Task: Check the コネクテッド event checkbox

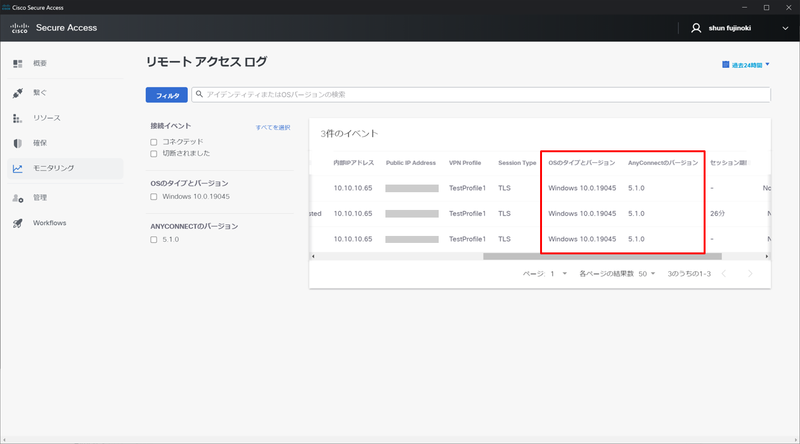Action: pyautogui.click(x=154, y=142)
